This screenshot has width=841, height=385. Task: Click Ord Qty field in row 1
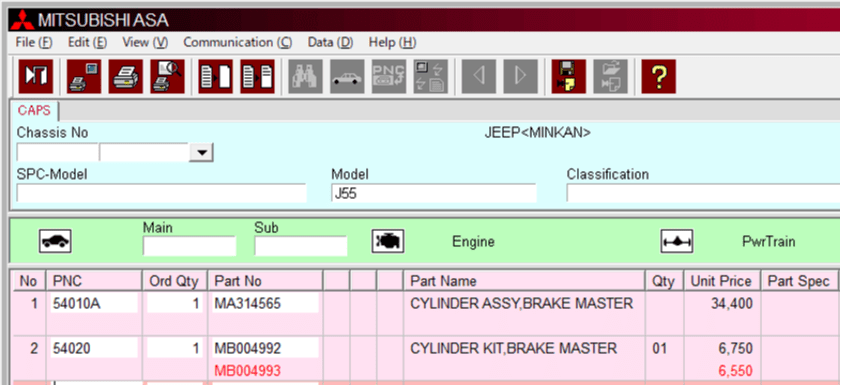[x=175, y=303]
